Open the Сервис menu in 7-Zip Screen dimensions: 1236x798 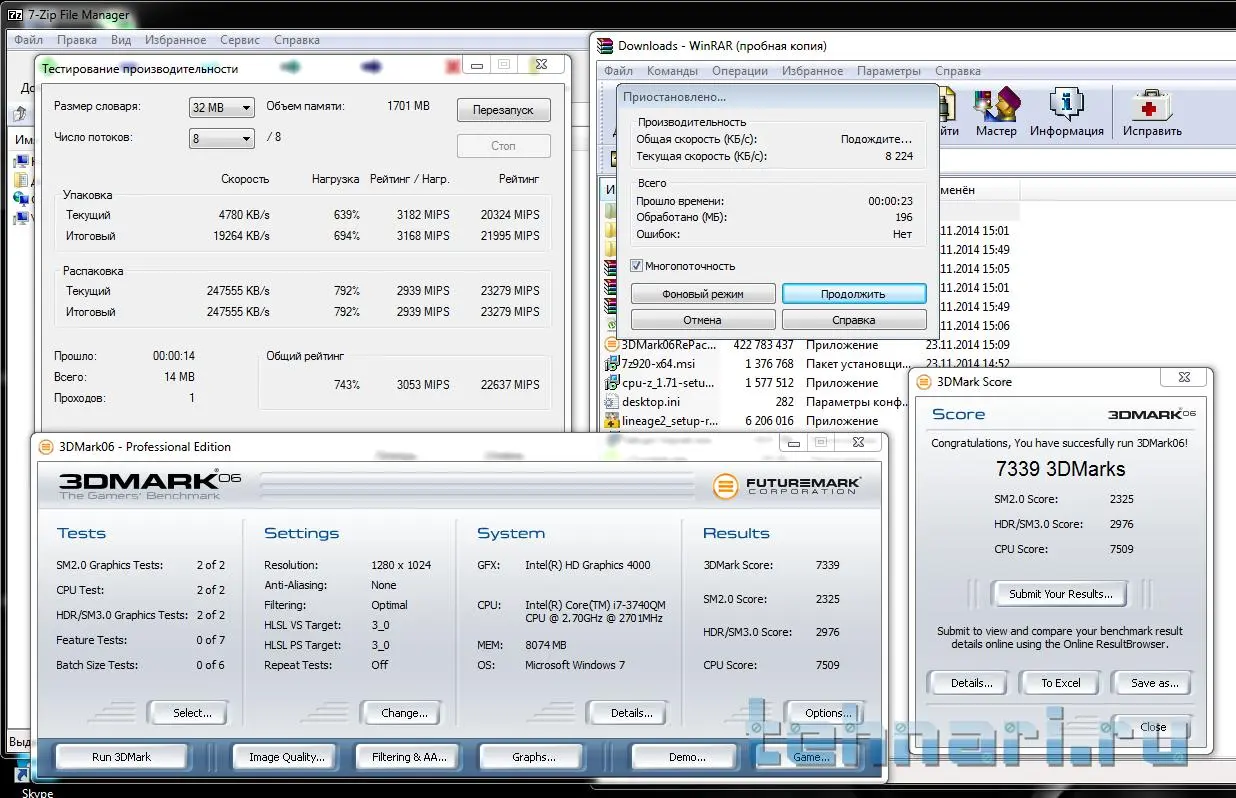click(239, 40)
